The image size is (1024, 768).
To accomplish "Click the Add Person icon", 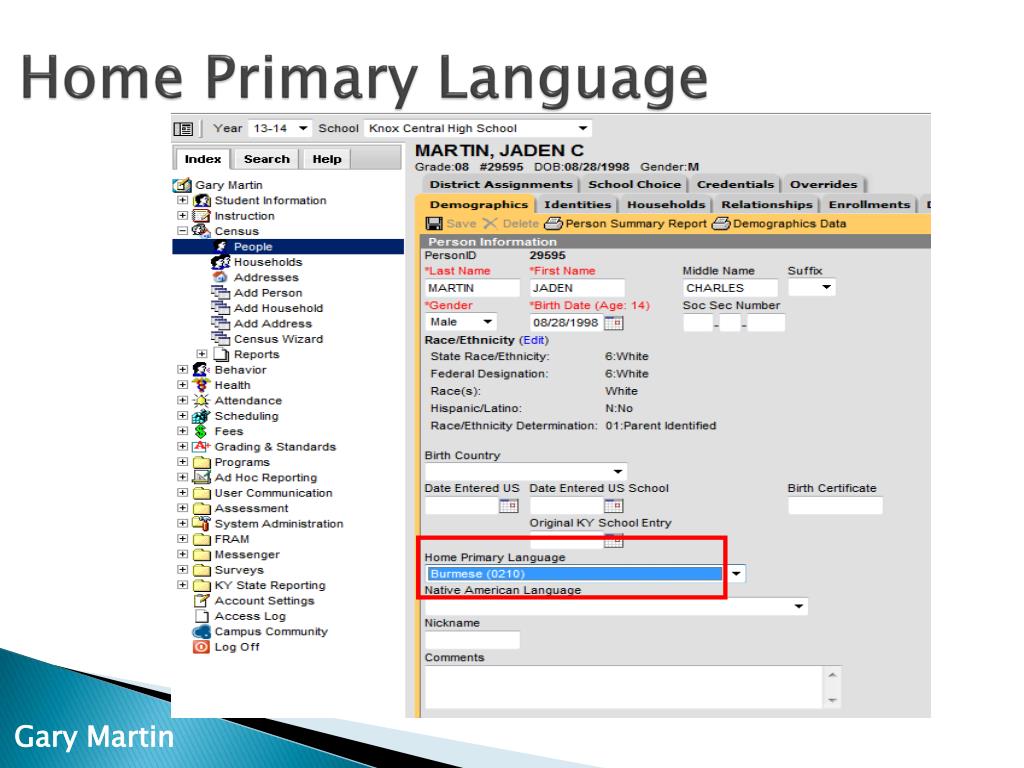I will [x=221, y=292].
